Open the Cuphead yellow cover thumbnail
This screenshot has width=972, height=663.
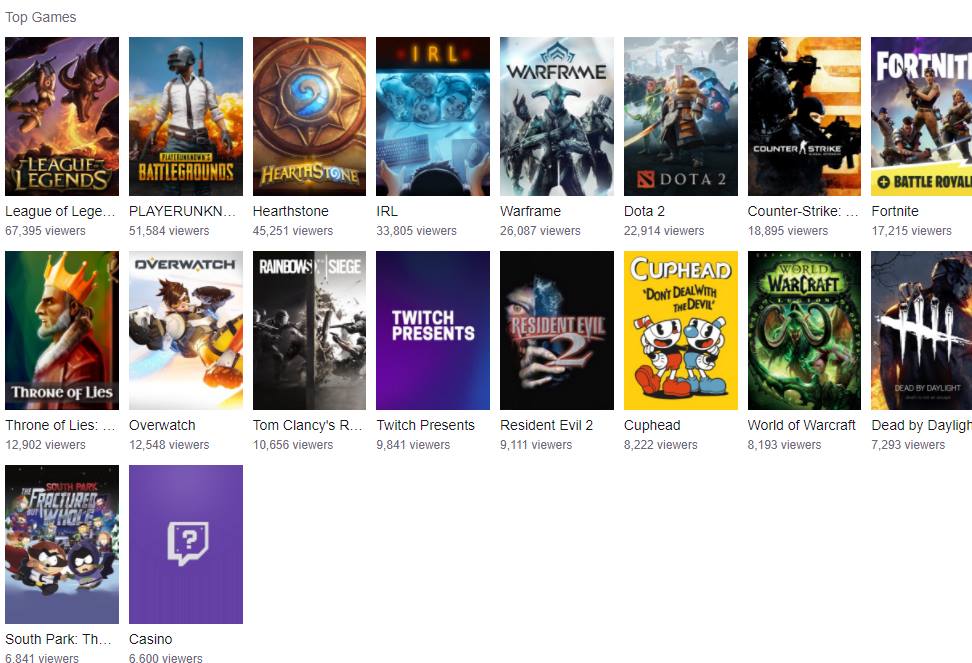click(x=681, y=330)
